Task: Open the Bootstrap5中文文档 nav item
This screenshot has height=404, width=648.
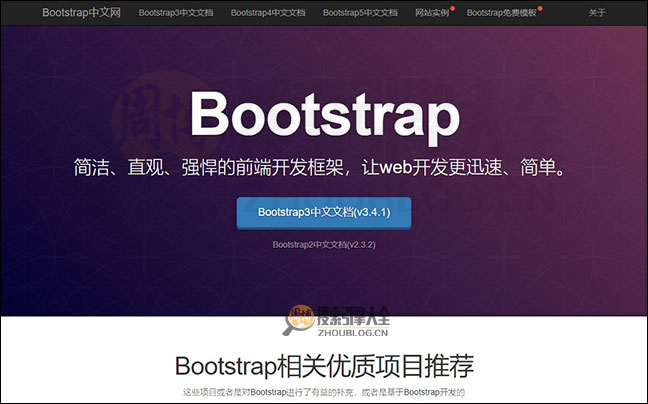Action: (360, 13)
